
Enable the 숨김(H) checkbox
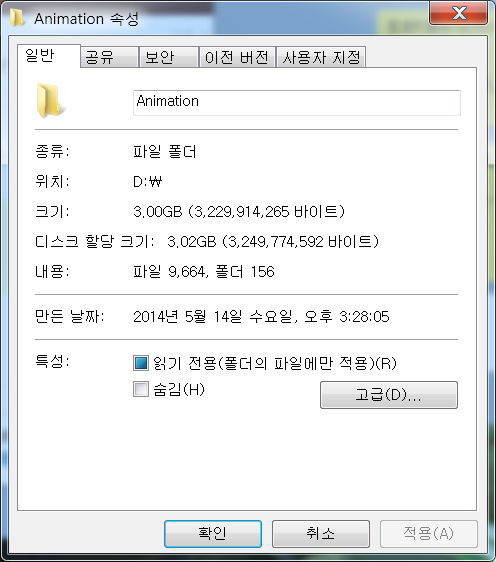(141, 389)
